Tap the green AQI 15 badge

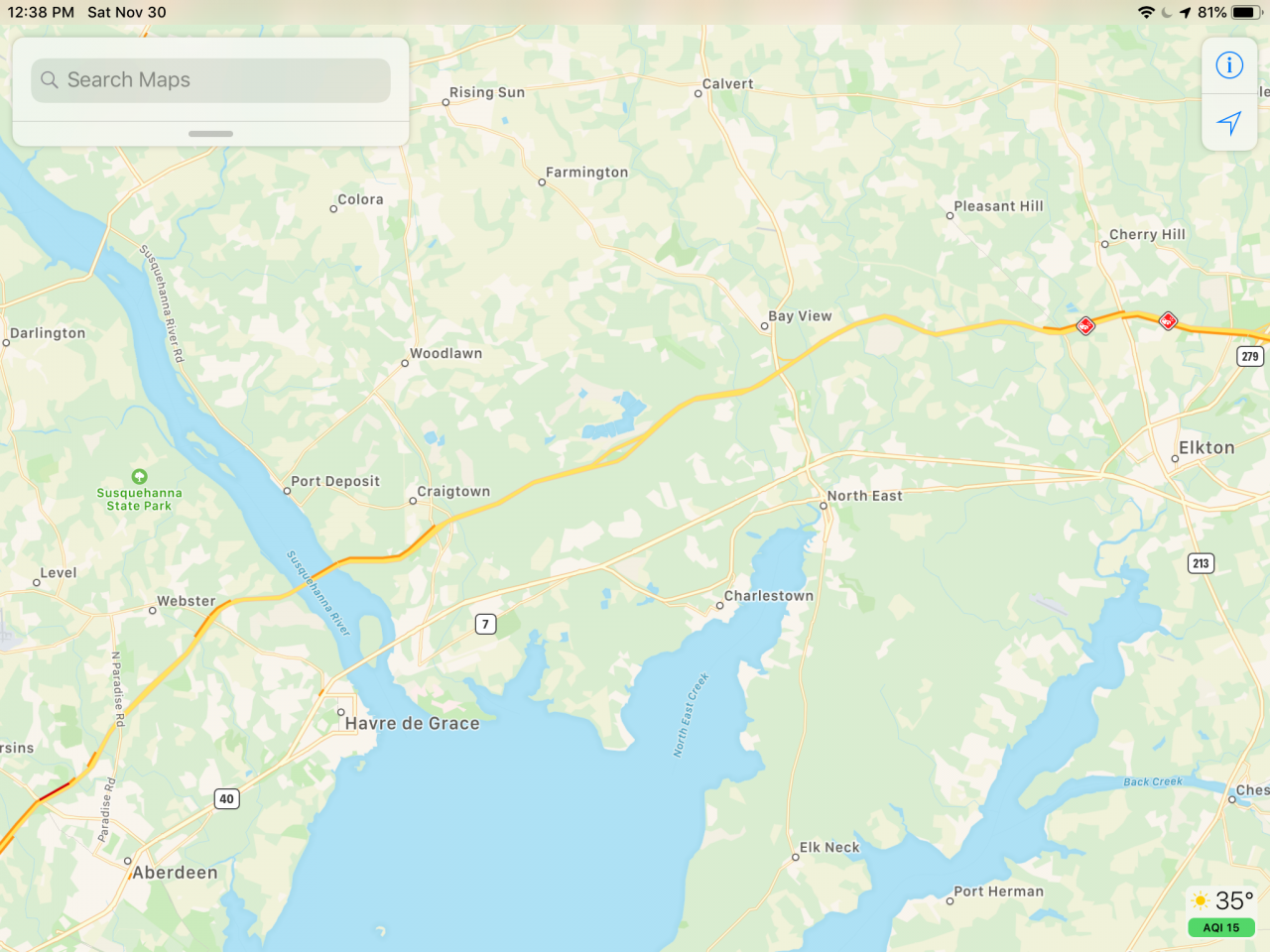[x=1221, y=928]
